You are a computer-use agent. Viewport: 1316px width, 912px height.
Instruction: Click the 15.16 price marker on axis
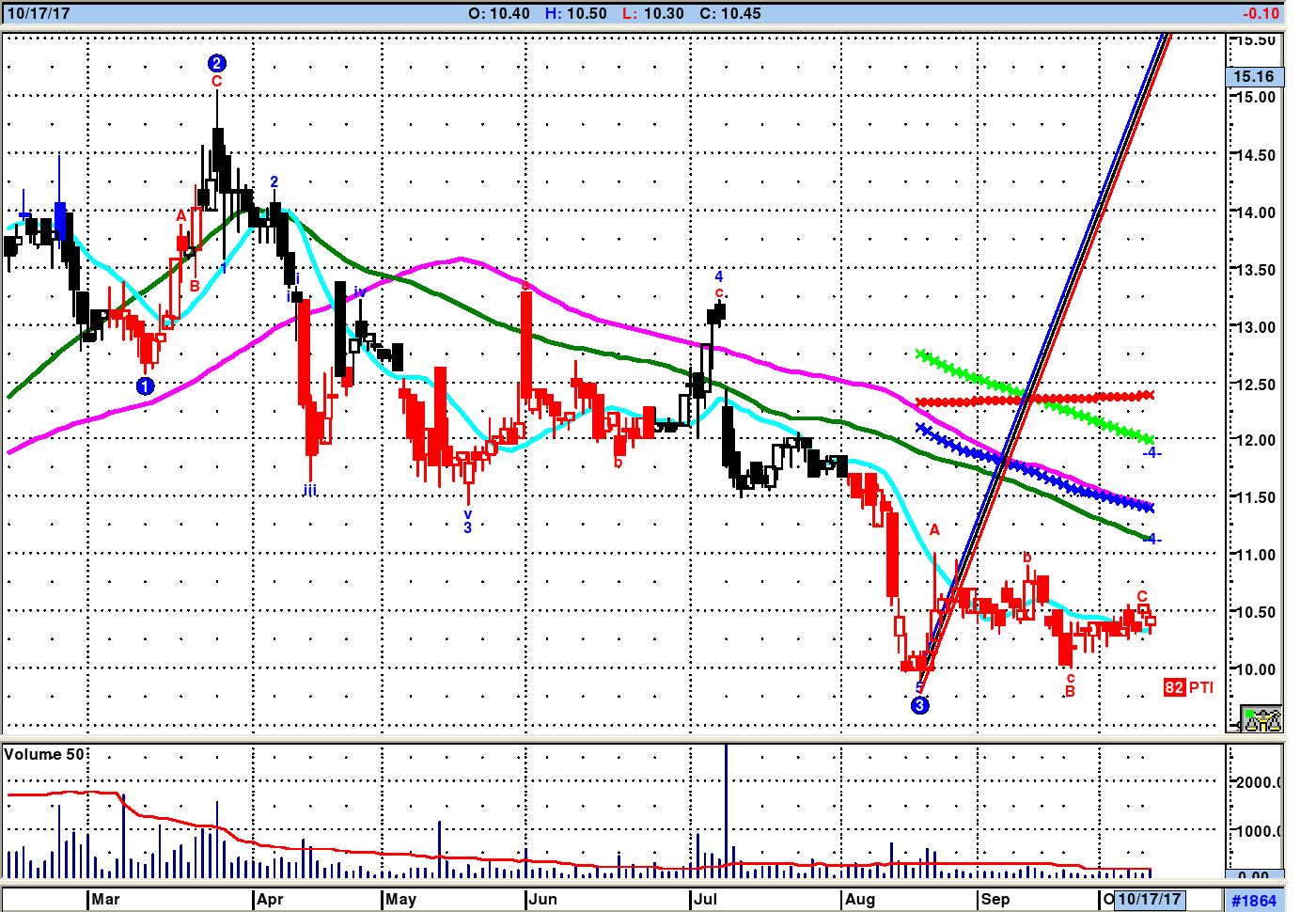pos(1253,77)
